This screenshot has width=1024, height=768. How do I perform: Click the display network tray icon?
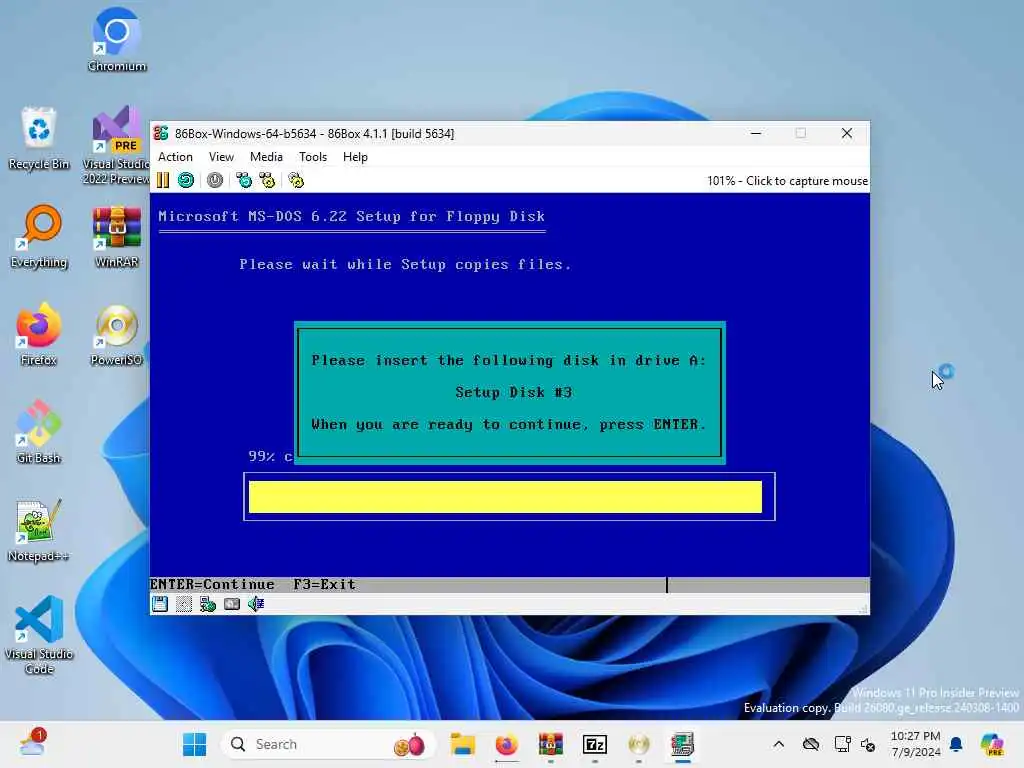842,744
